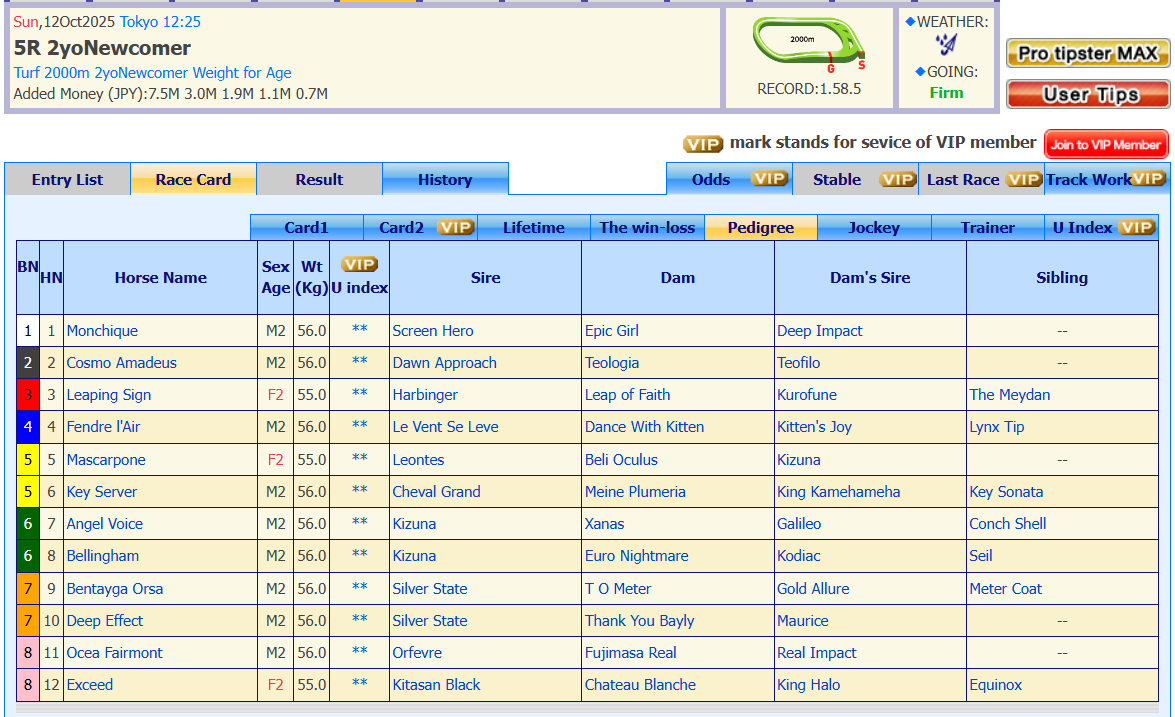Open the Pro tipster MAX button
Viewport: 1175px width, 717px height.
tap(1088, 53)
